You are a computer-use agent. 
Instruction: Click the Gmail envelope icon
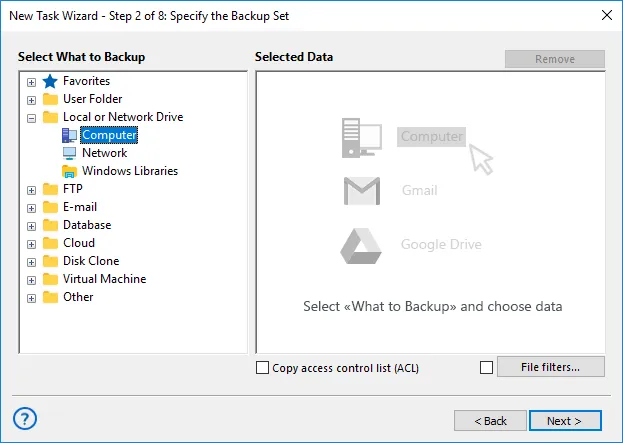tap(361, 190)
